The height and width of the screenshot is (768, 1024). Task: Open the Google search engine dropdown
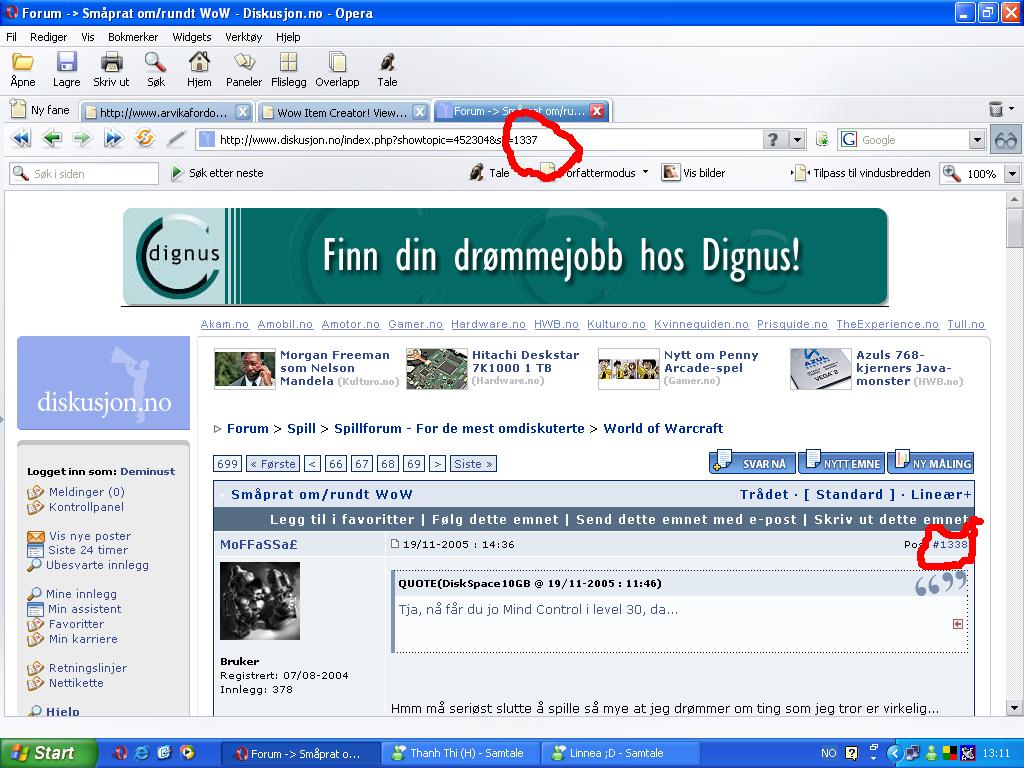(x=977, y=140)
